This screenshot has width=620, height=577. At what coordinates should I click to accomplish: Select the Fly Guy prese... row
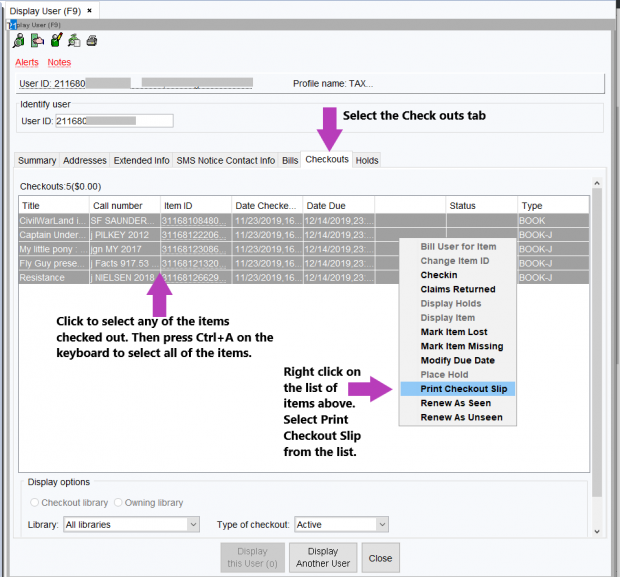(x=304, y=263)
